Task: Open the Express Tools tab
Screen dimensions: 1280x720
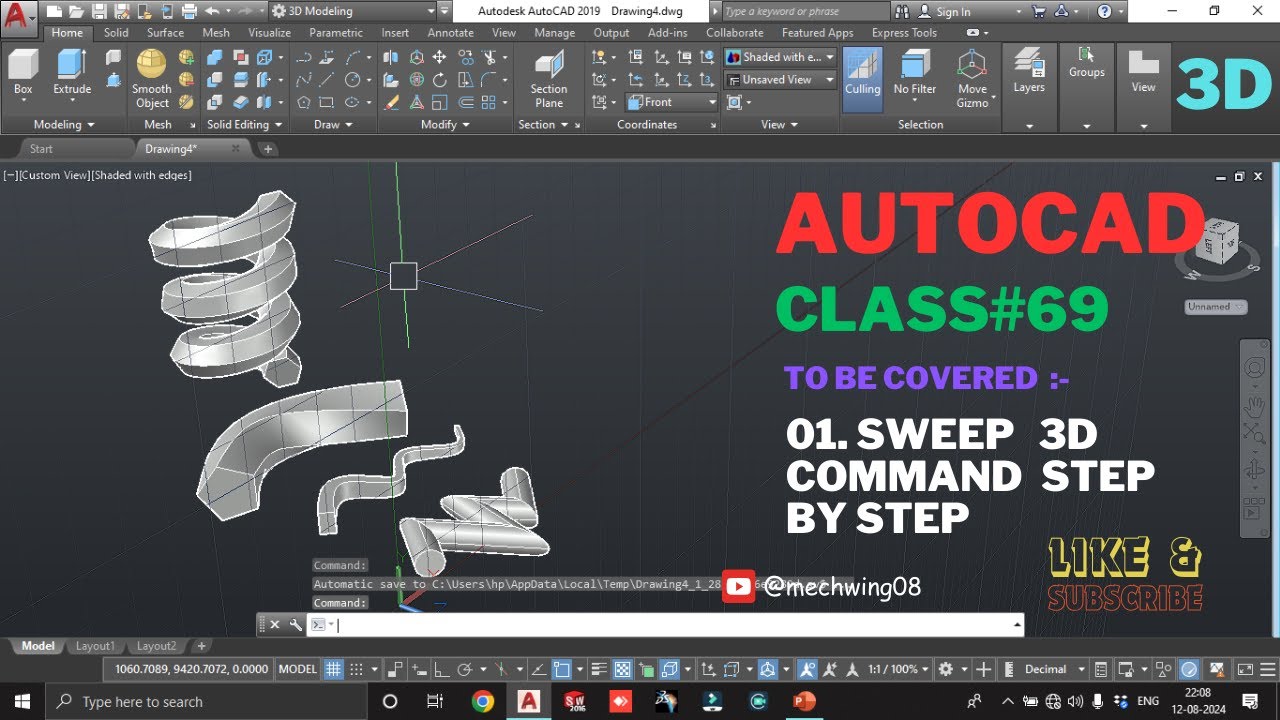Action: 904,32
